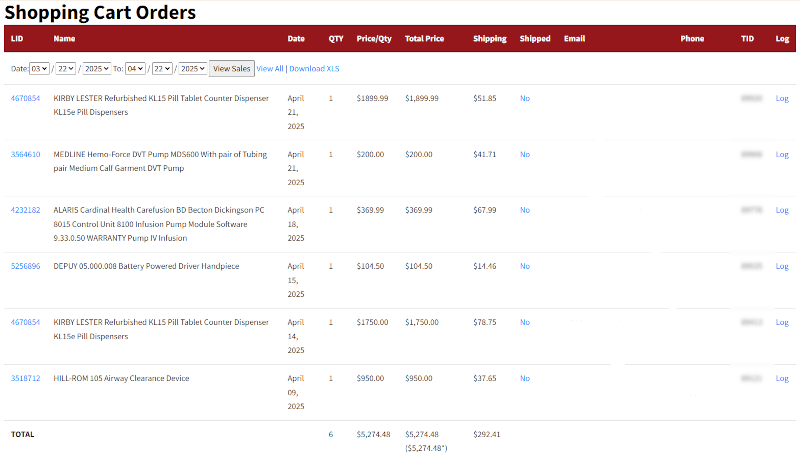Open the start date year dropdown before To:

pos(97,68)
